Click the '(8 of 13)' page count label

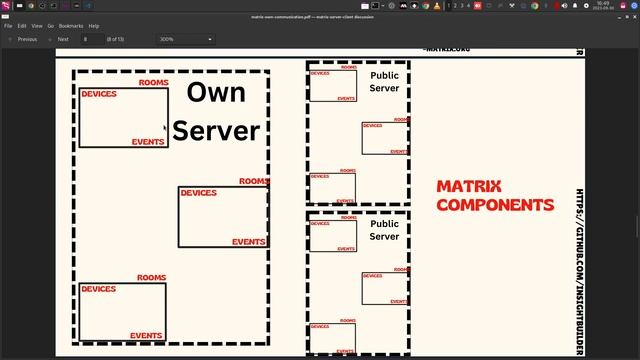116,39
